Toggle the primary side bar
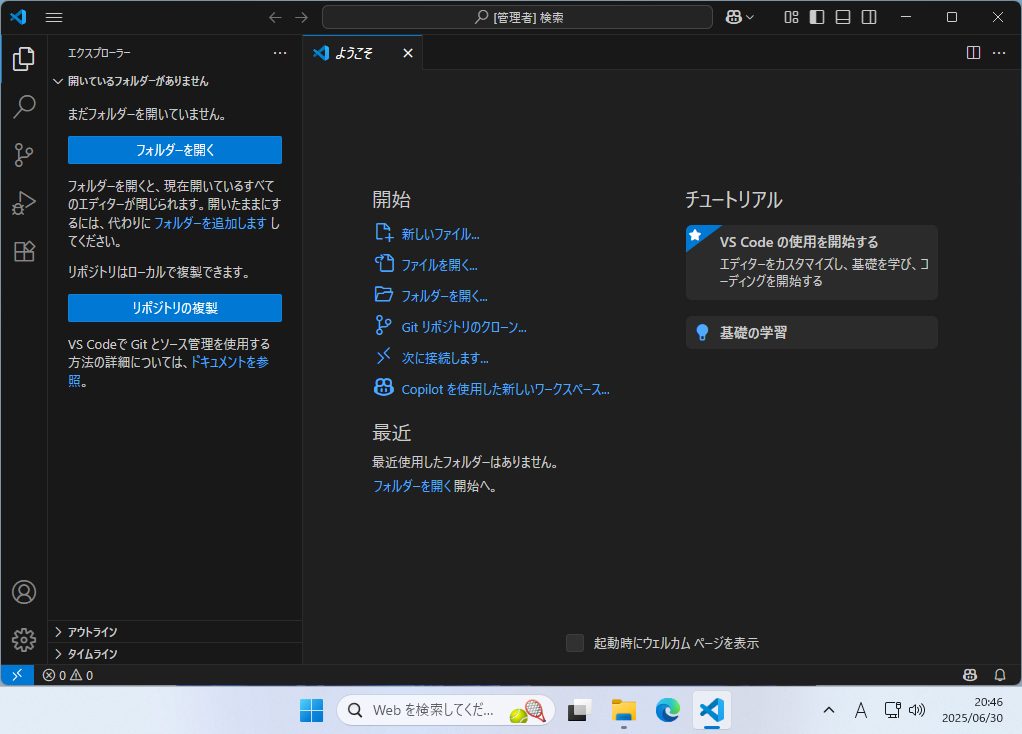Image resolution: width=1022 pixels, height=734 pixels. pyautogui.click(x=817, y=18)
